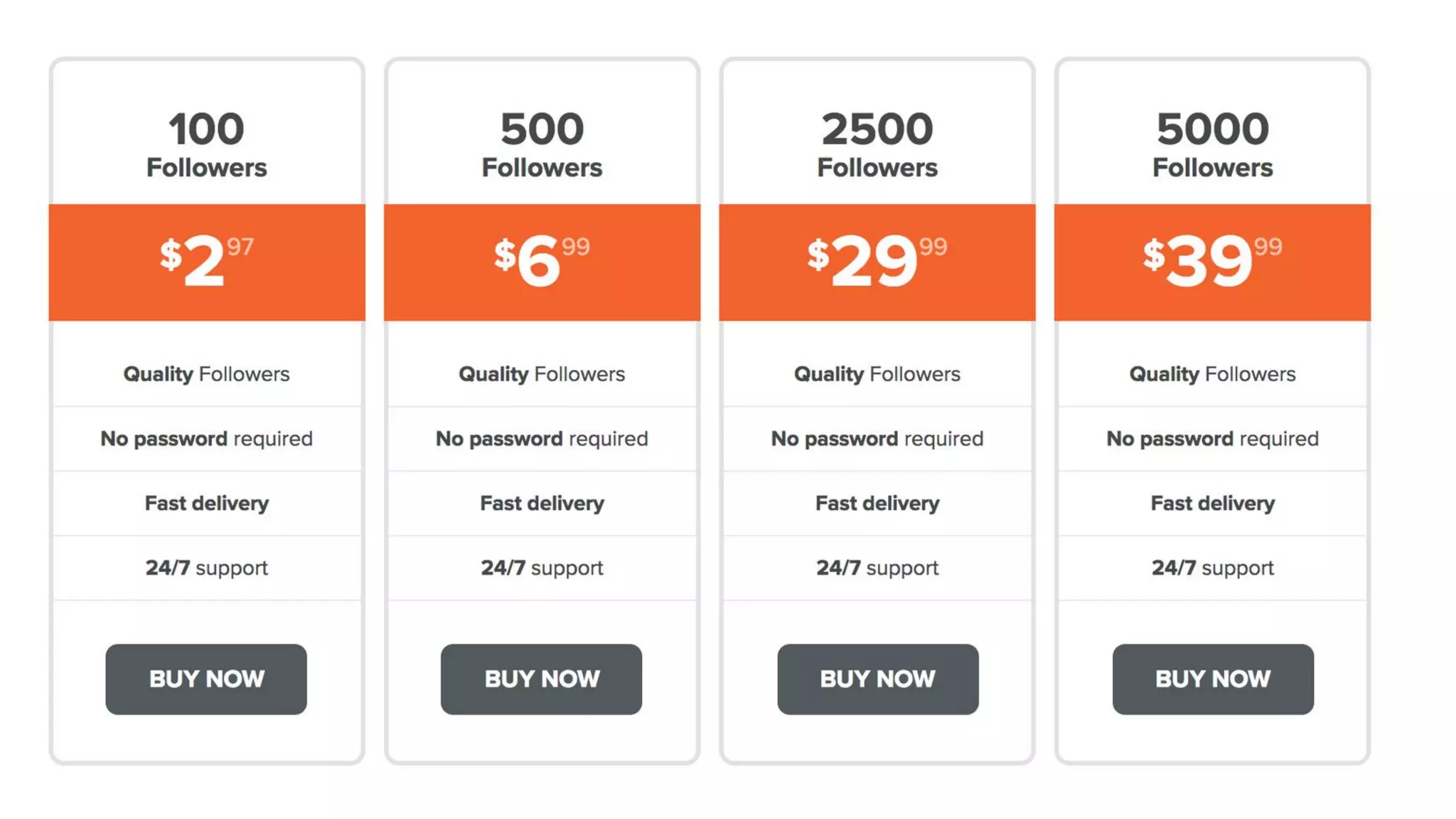The height and width of the screenshot is (819, 1456).
Task: Select "No password required" in the 5000 Followers card
Action: 1212,439
